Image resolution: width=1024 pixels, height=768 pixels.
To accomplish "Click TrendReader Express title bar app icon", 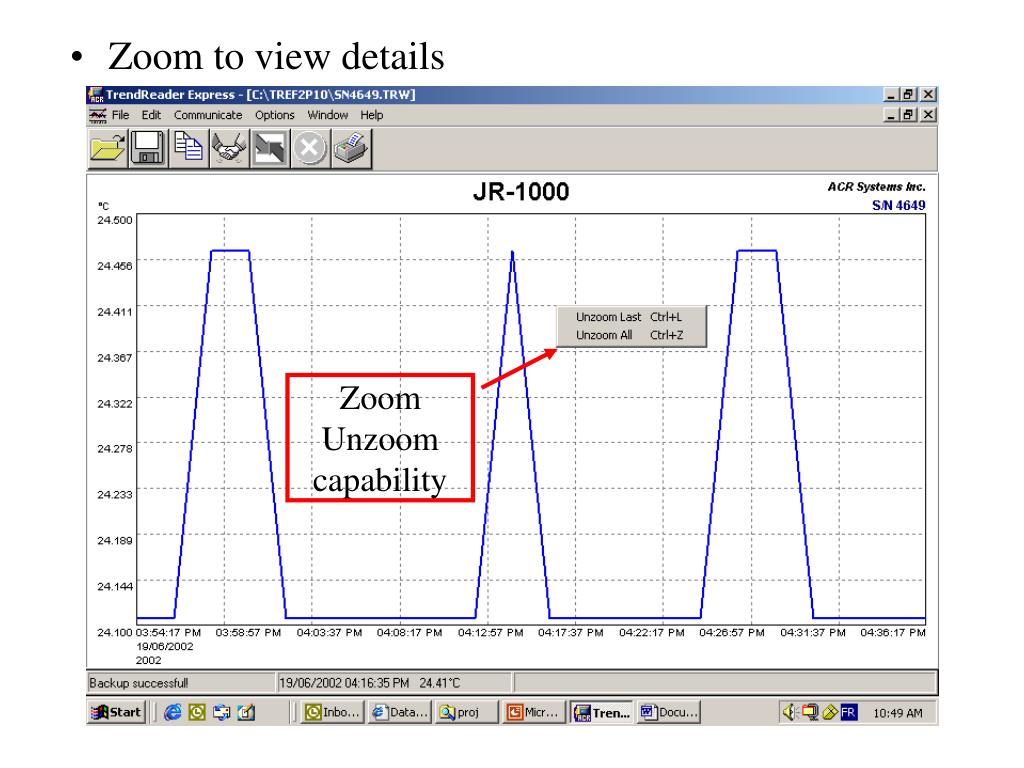I will coord(96,95).
